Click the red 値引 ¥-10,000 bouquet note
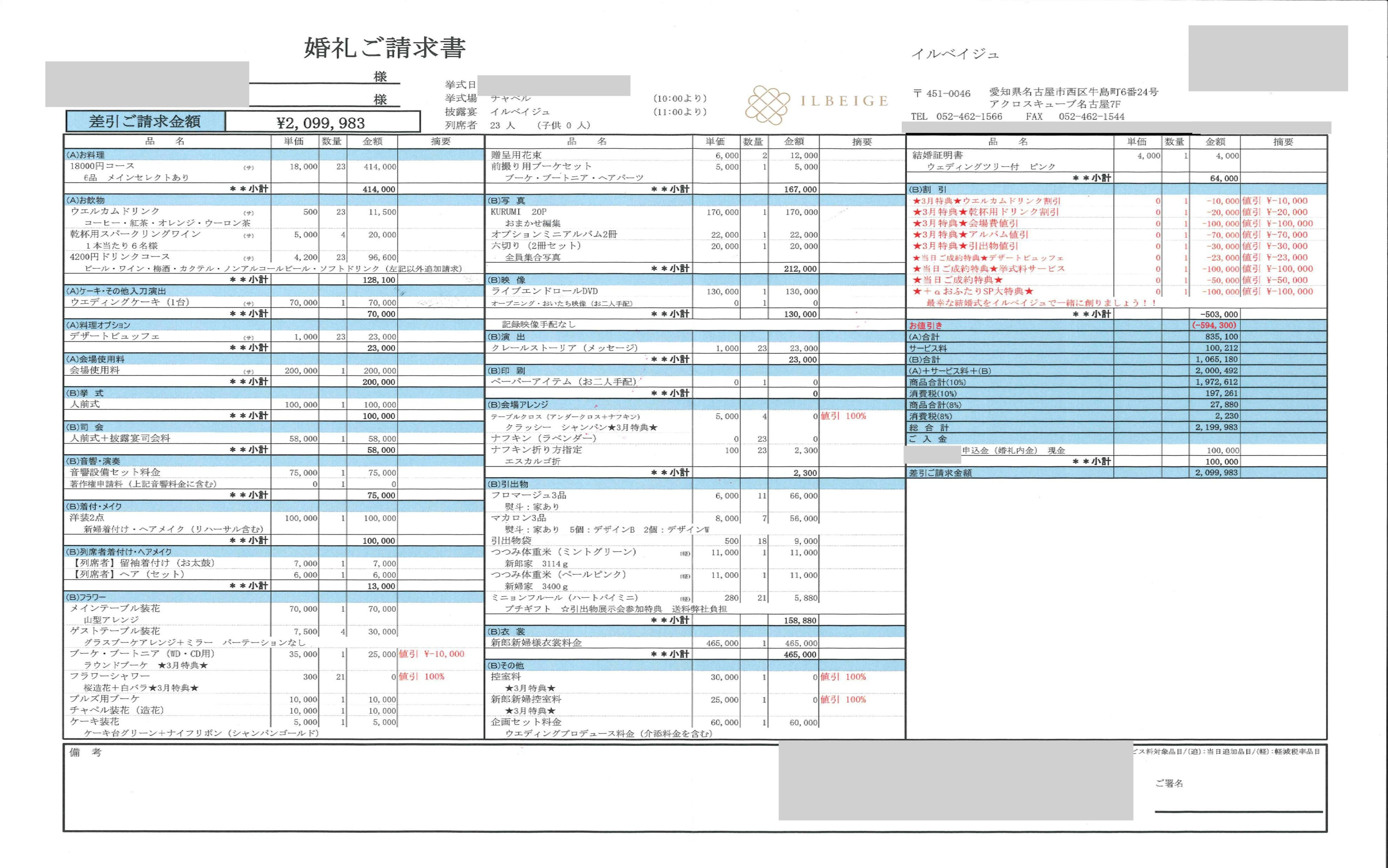The image size is (1388, 868). coord(432,654)
